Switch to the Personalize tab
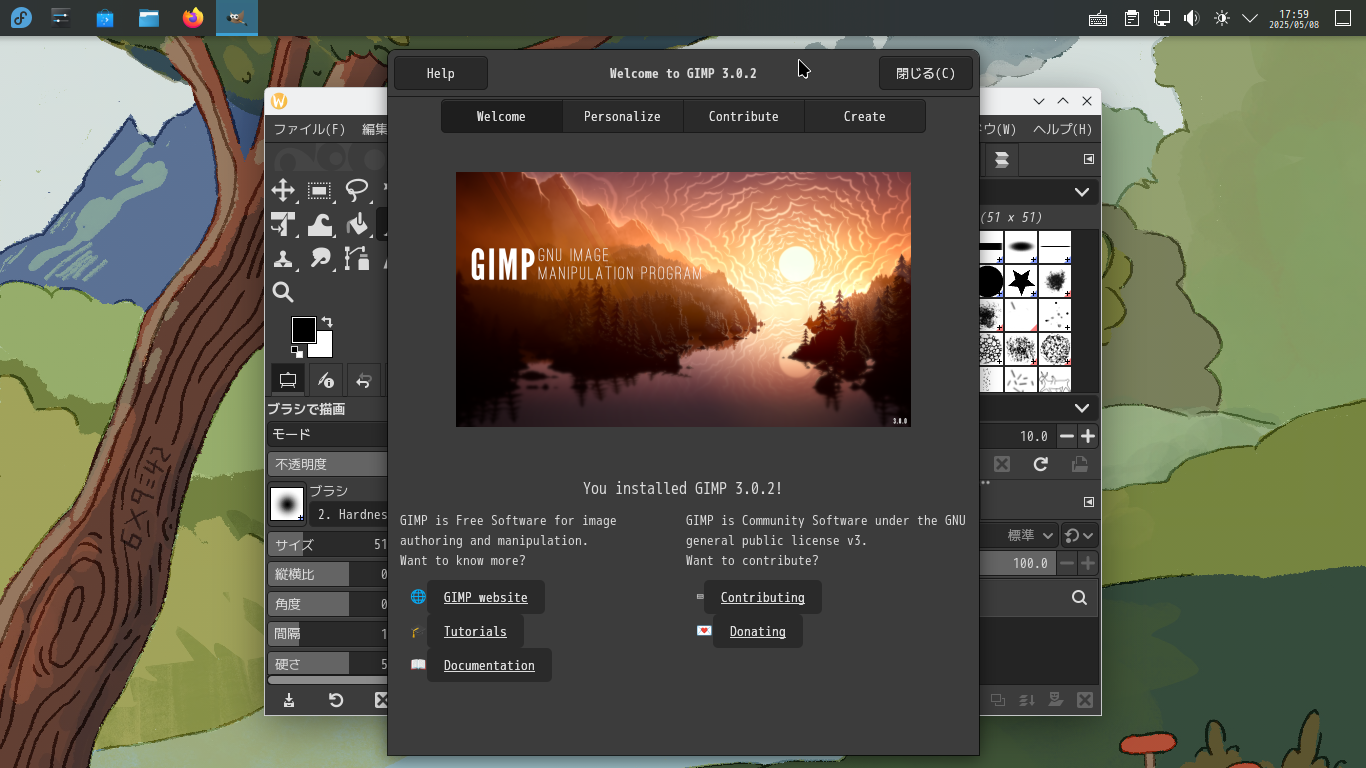Viewport: 1366px width, 768px height. [622, 116]
